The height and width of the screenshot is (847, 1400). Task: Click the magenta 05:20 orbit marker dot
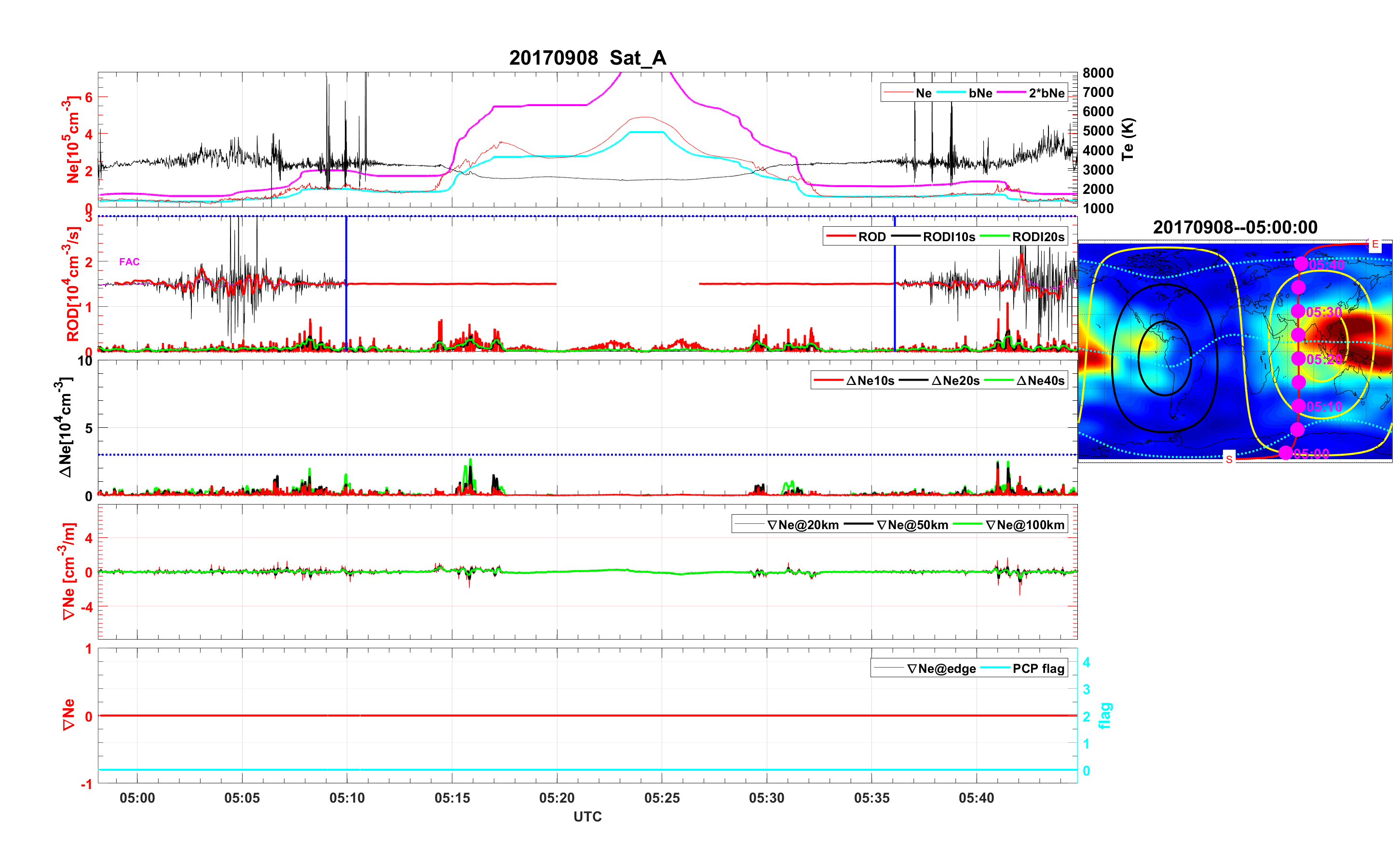1298,359
